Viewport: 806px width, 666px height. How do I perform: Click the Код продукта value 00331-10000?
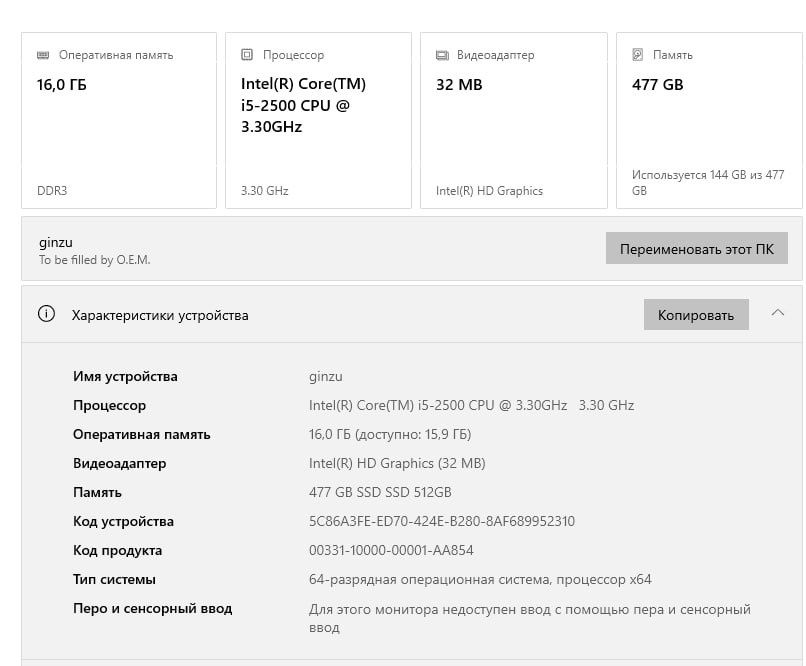click(x=391, y=550)
